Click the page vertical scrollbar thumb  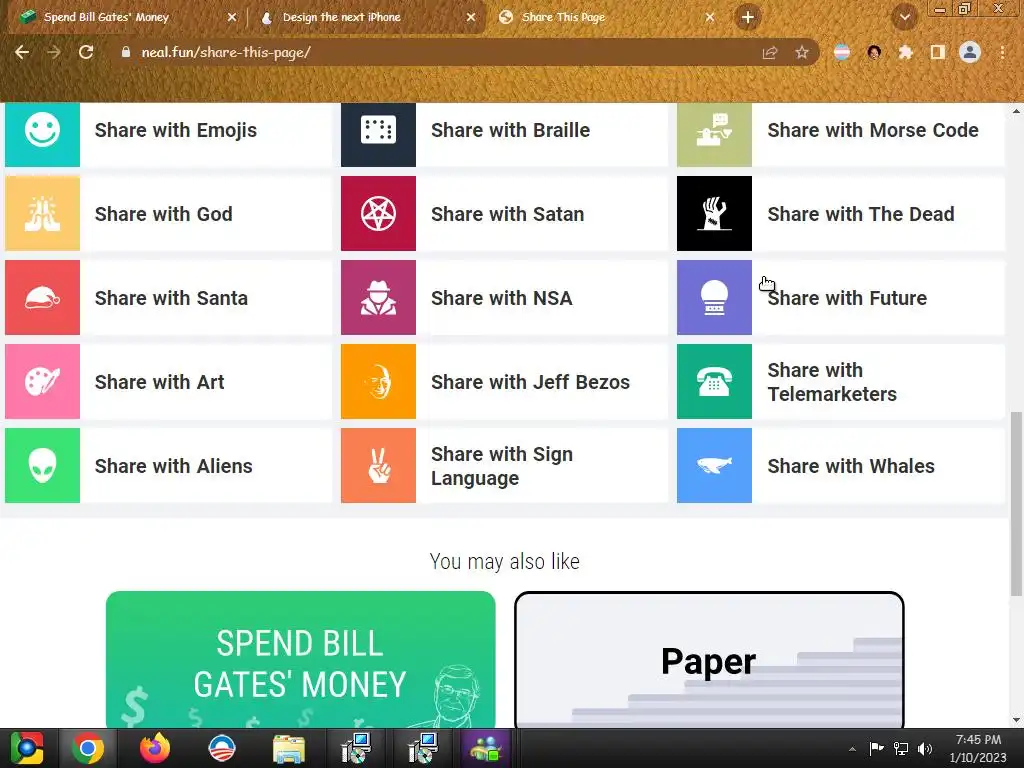[1016, 503]
